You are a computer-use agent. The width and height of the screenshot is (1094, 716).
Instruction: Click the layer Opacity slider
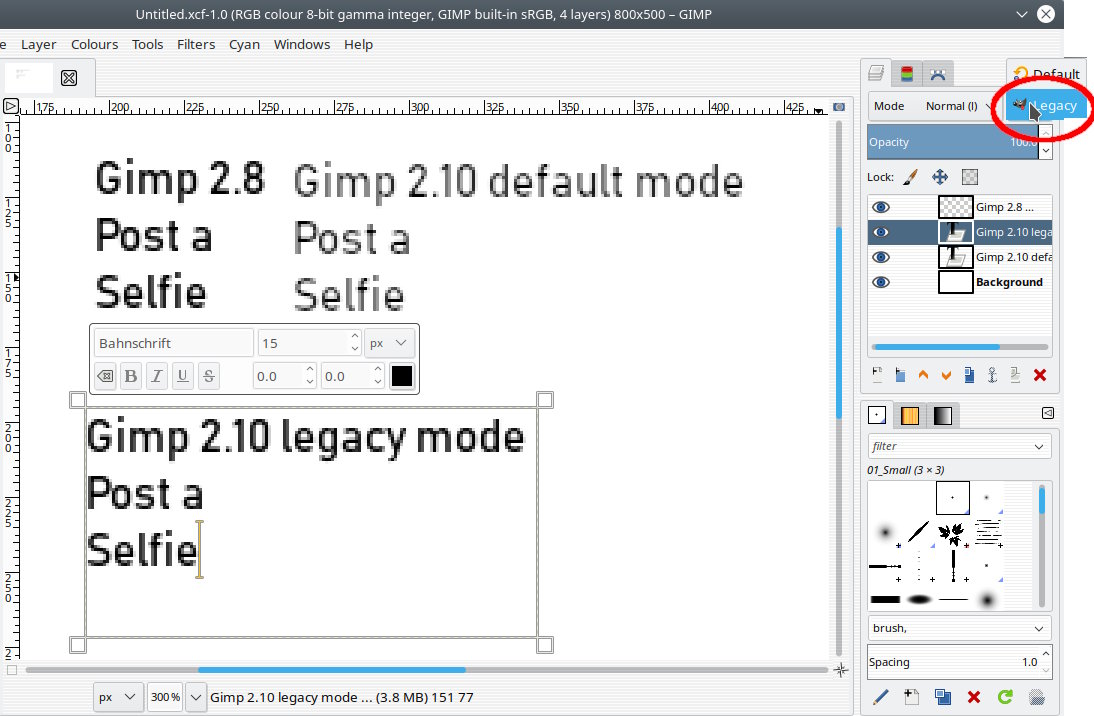point(952,142)
